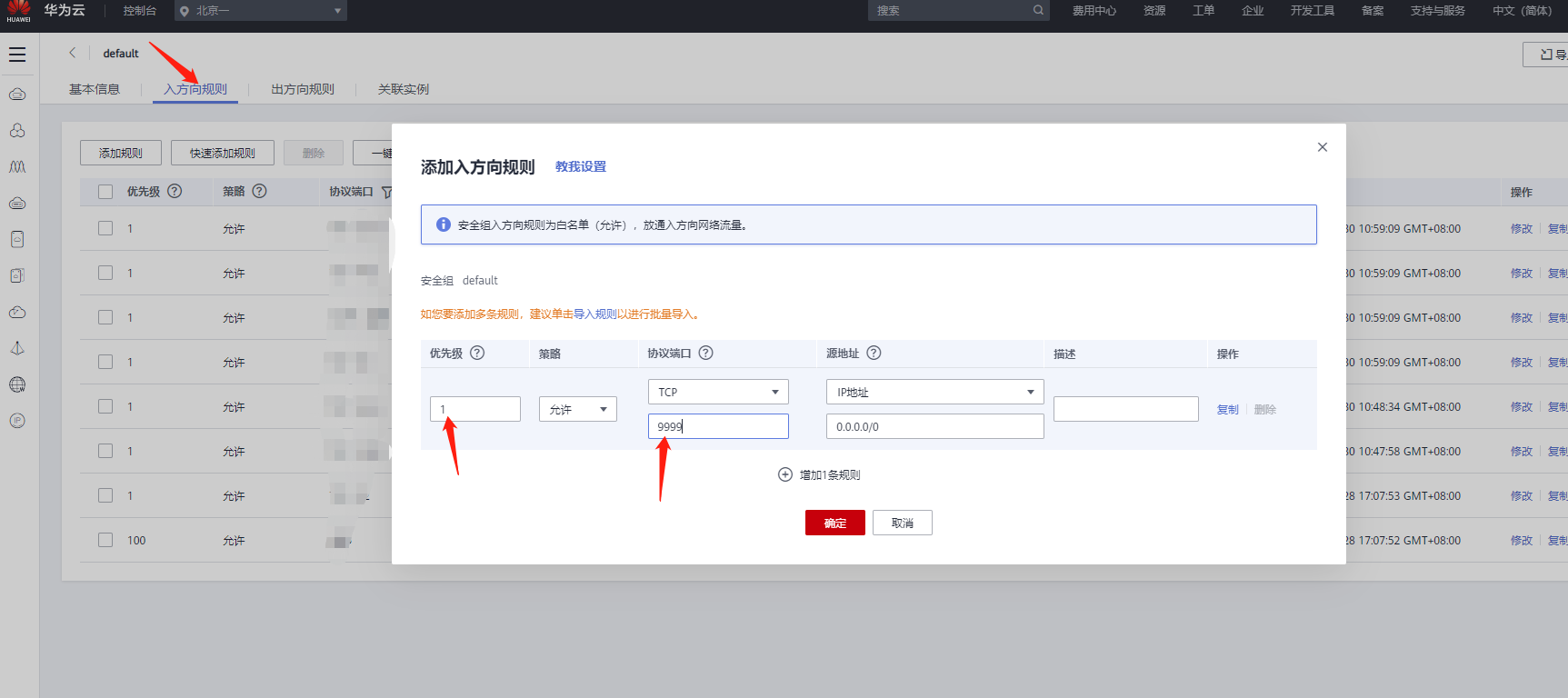Close the add inbound rule dialog
This screenshot has width=1568, height=698.
[1323, 147]
